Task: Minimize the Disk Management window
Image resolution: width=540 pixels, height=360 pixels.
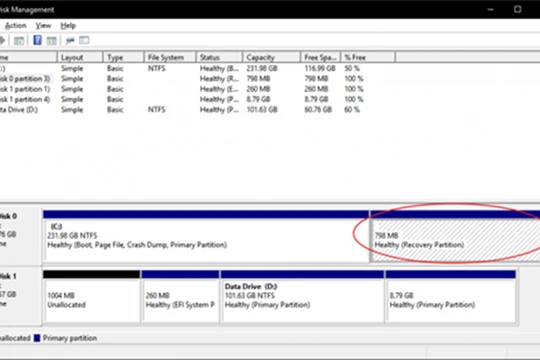Action: pos(491,9)
